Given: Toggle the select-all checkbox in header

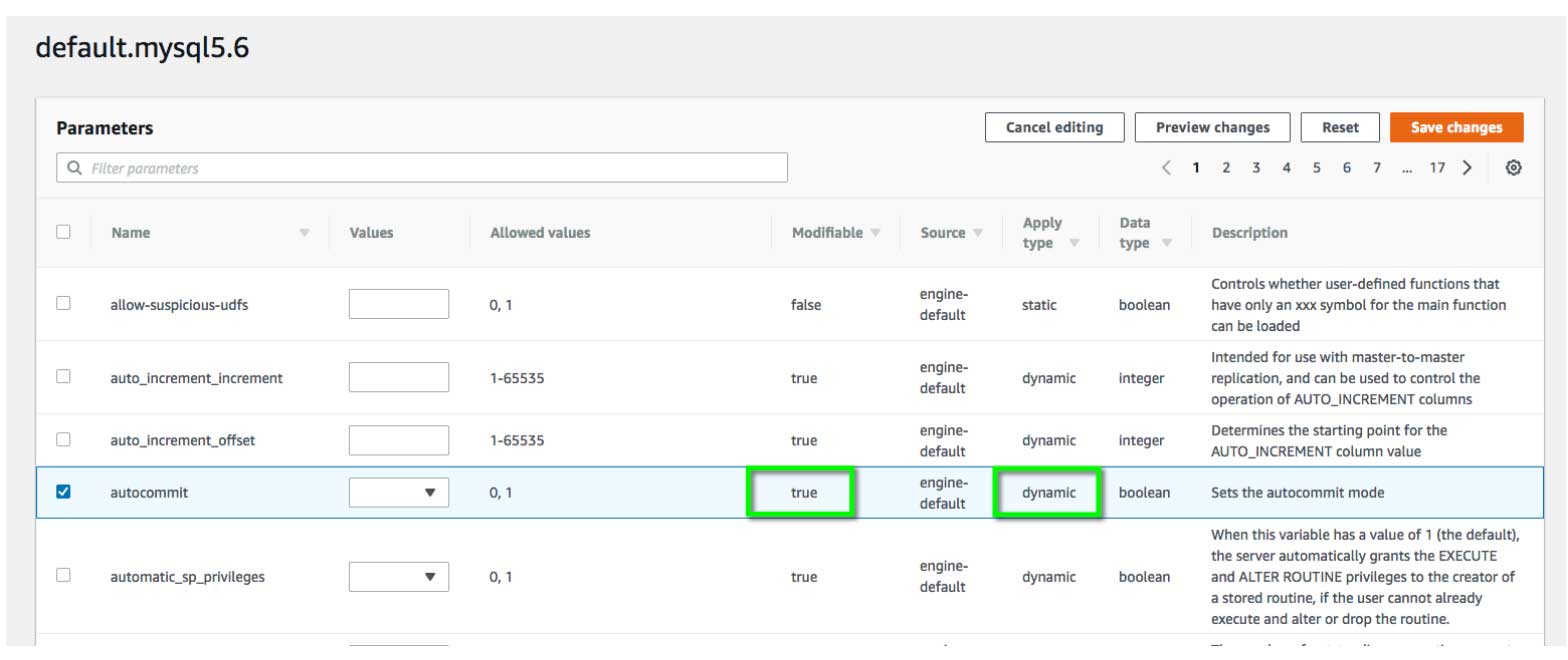Looking at the screenshot, I should click(x=63, y=232).
